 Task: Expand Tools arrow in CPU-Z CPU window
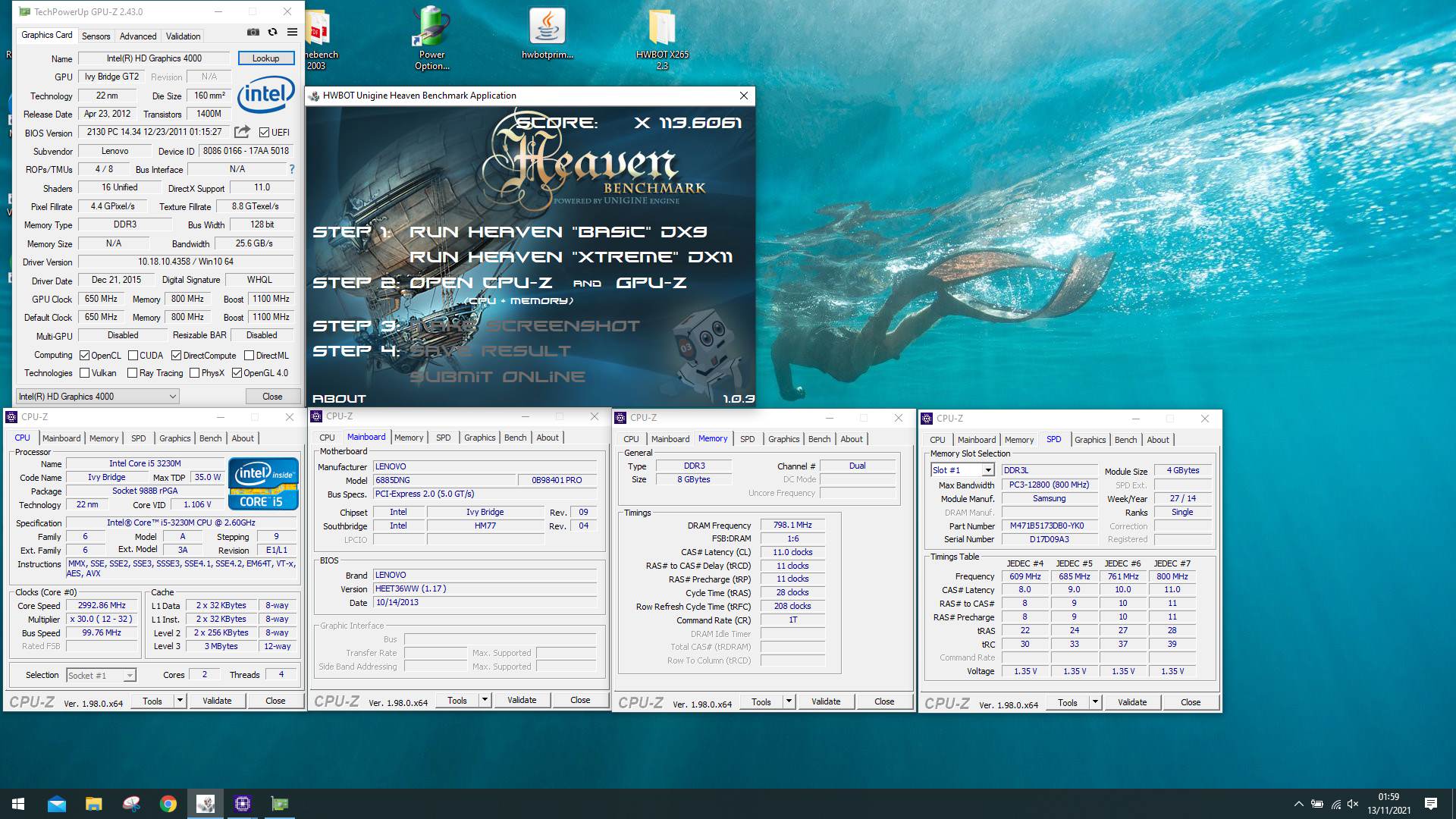[x=180, y=701]
